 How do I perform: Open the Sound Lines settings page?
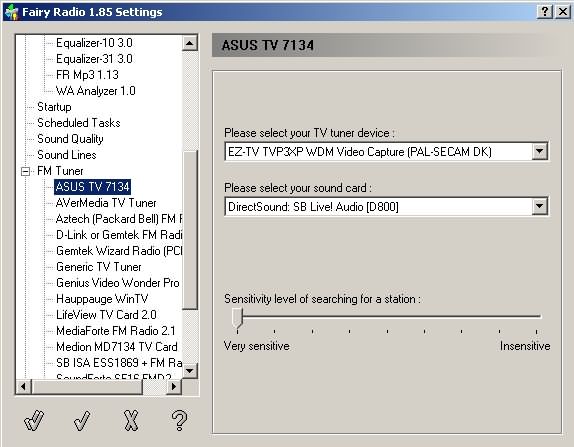(67, 155)
